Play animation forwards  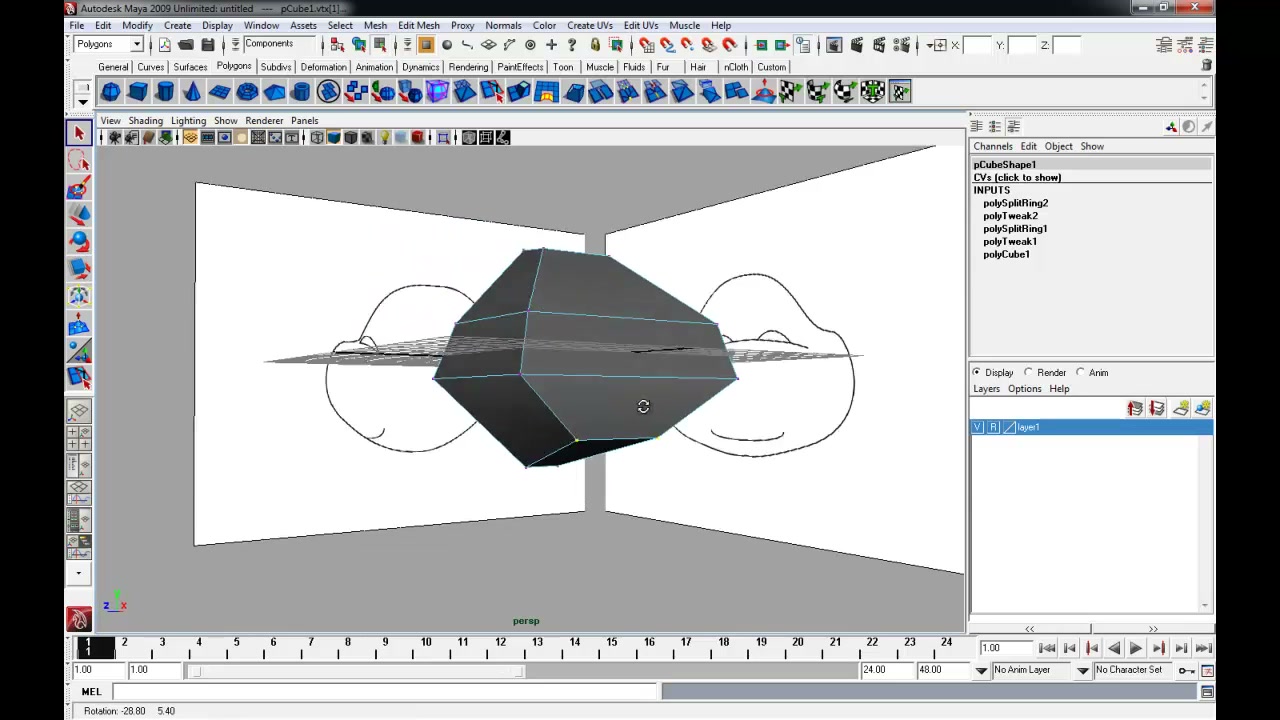(1136, 648)
